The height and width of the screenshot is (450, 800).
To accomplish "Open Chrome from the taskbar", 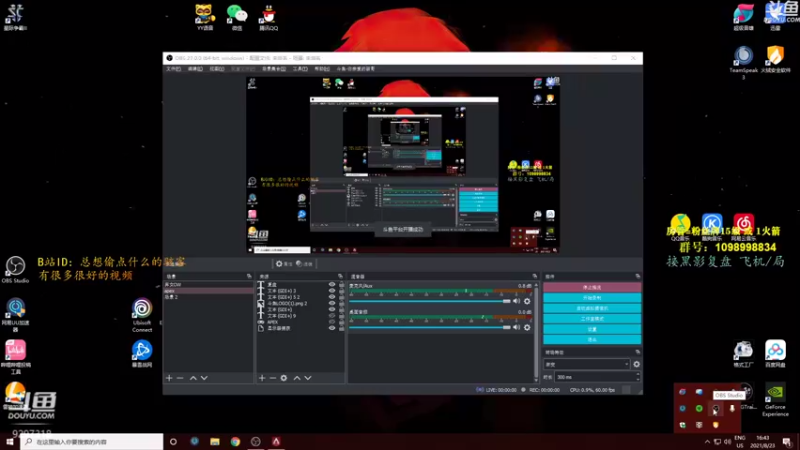I will 235,442.
